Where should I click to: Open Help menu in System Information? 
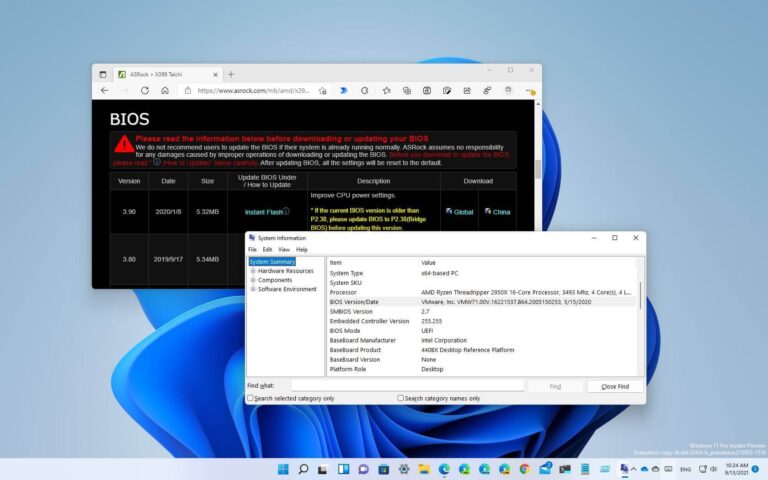[x=302, y=249]
